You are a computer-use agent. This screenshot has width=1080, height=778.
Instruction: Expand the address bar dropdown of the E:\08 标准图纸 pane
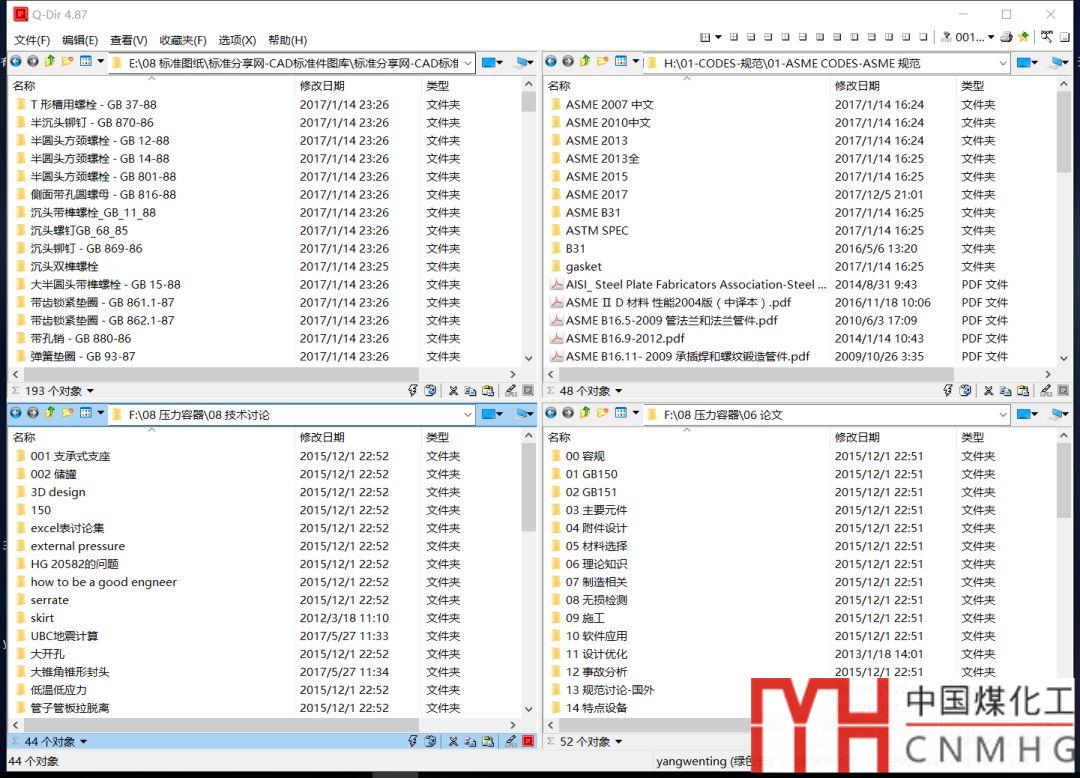point(468,63)
